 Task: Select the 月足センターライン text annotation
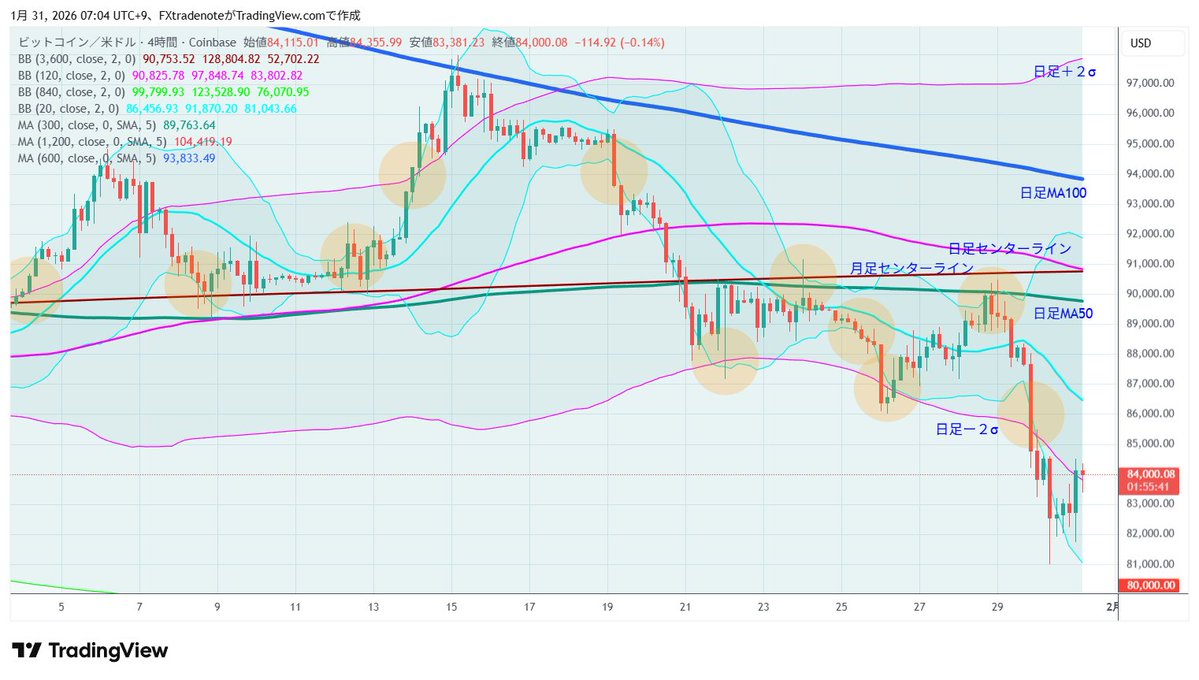913,268
